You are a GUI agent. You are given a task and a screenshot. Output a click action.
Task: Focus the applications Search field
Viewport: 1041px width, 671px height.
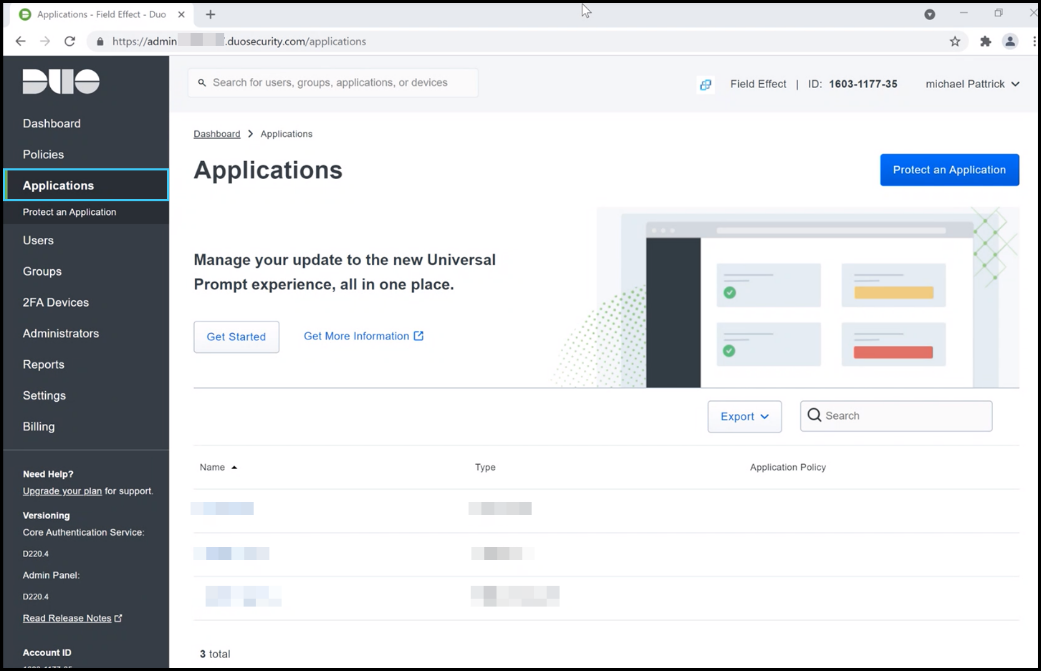pos(896,416)
